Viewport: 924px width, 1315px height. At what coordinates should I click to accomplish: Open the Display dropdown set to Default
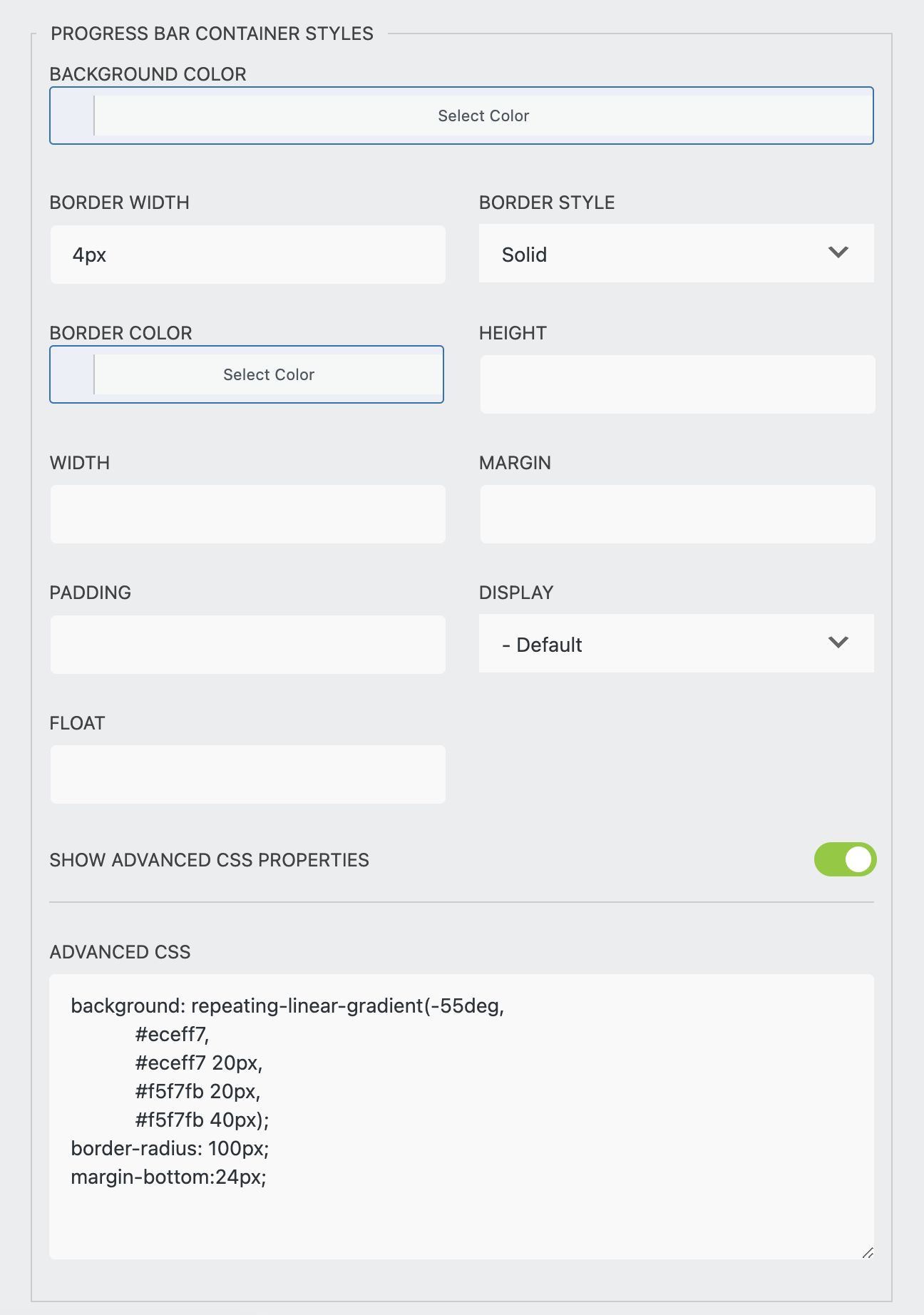(x=676, y=644)
